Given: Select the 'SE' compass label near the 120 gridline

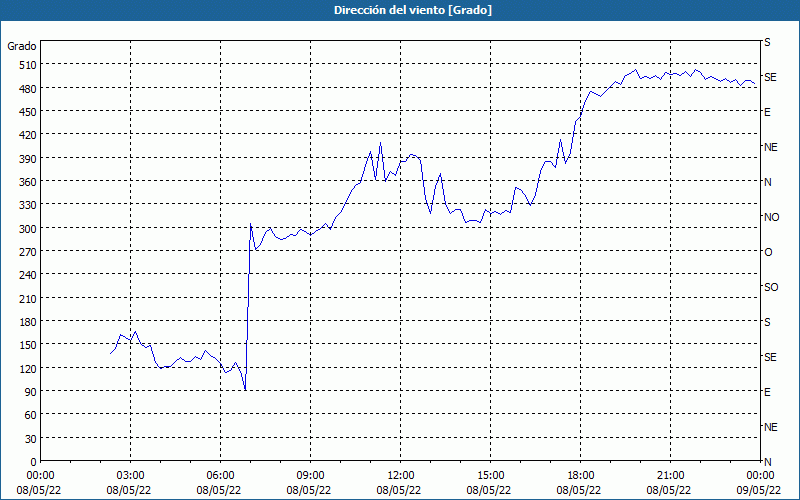Looking at the screenshot, I should (x=770, y=357).
